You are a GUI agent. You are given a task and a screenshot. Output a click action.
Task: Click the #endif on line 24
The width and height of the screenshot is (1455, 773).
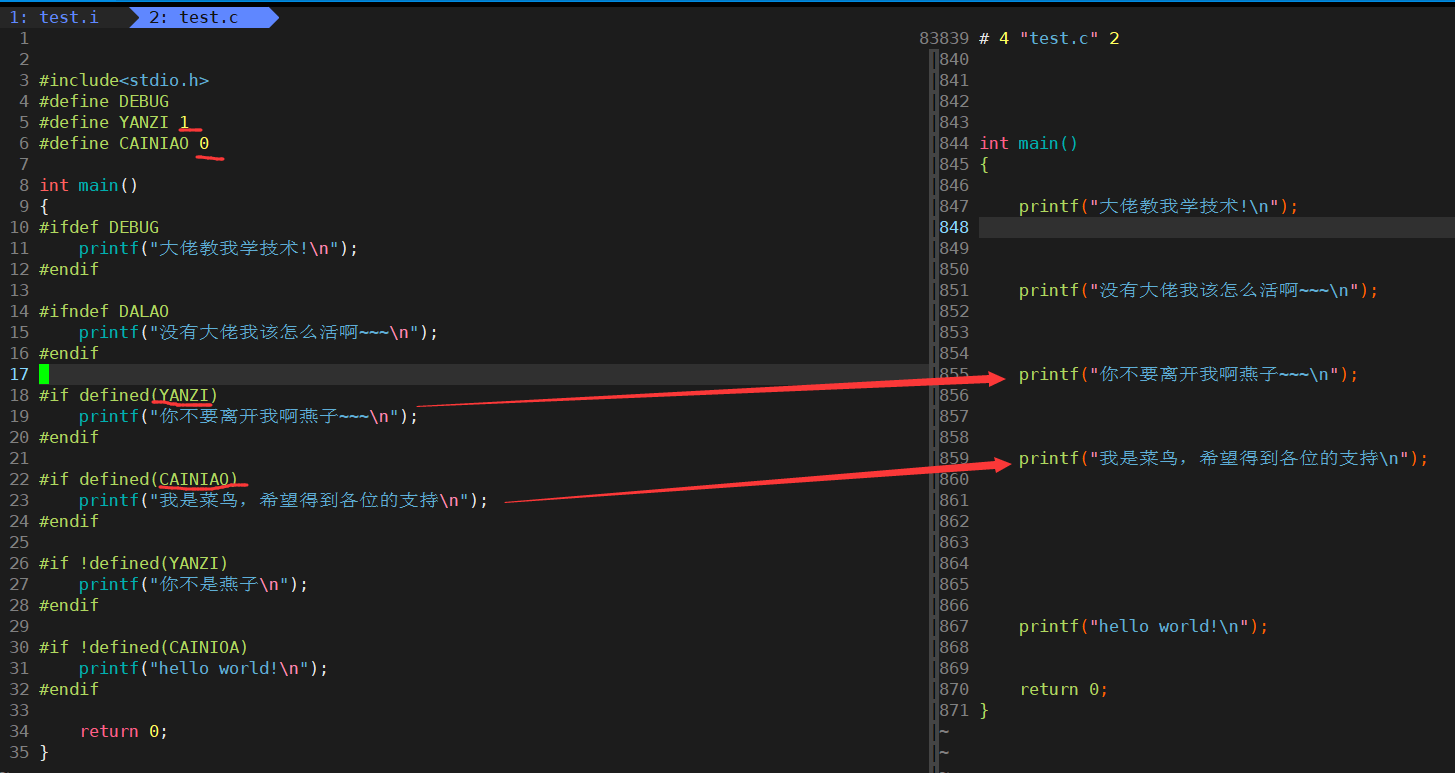[69, 521]
